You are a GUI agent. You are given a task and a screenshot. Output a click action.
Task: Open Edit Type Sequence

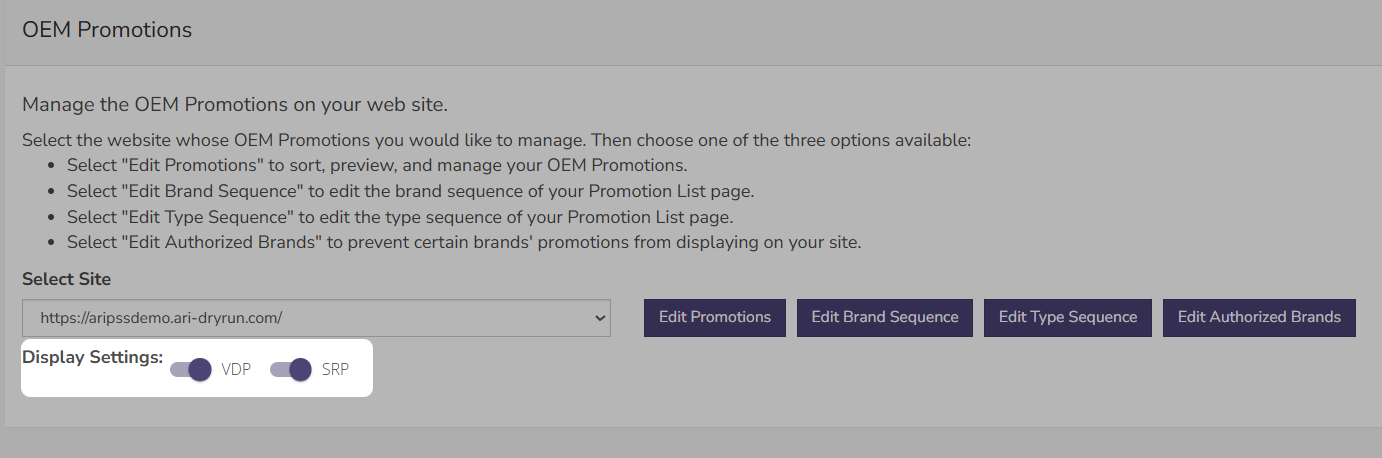(1068, 317)
